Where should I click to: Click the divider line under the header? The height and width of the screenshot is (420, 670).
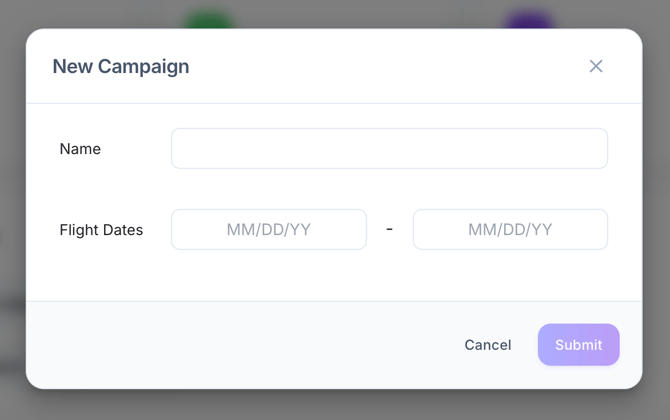(x=334, y=103)
